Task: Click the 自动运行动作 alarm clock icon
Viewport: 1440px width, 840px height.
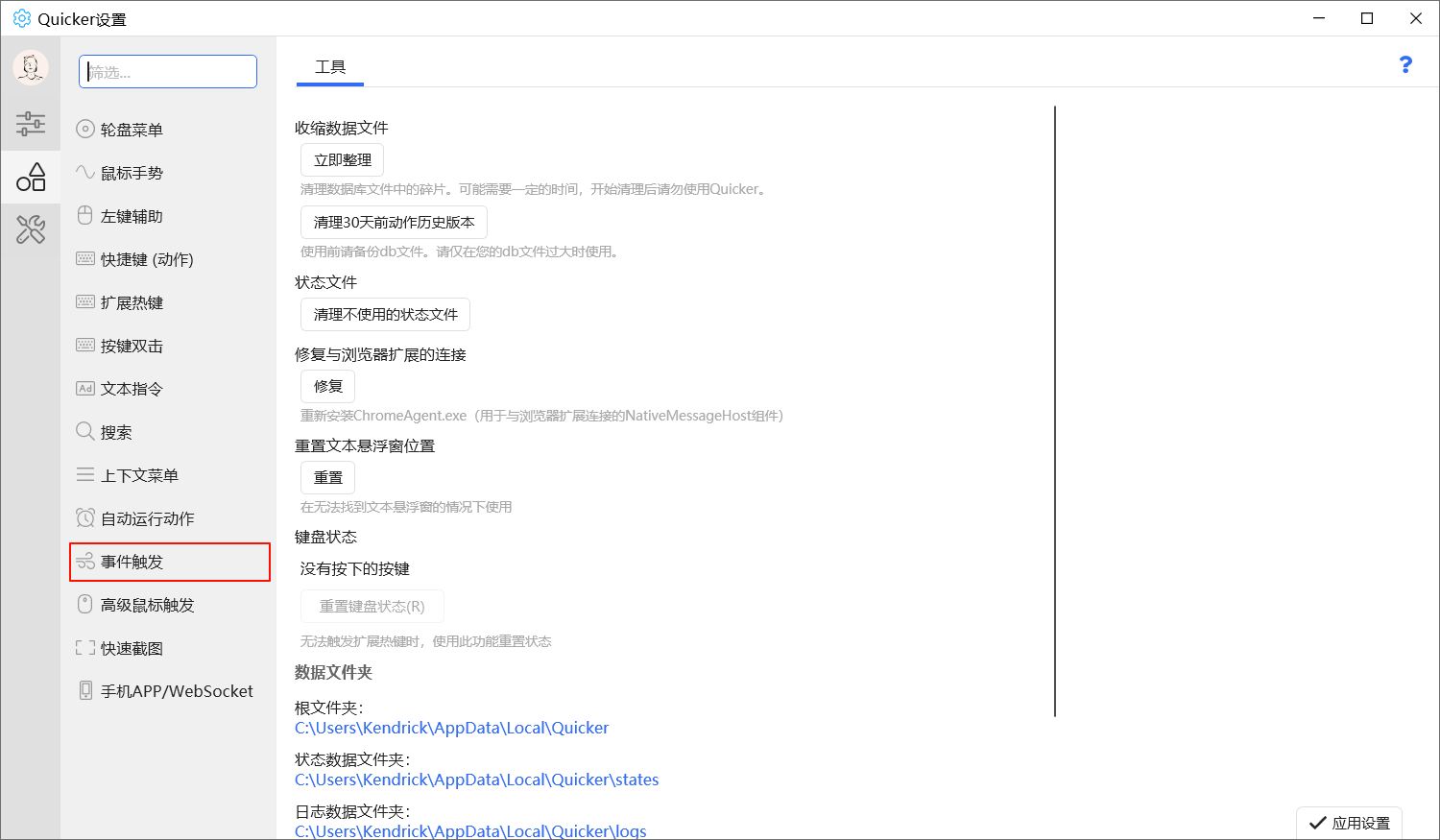Action: point(85,517)
